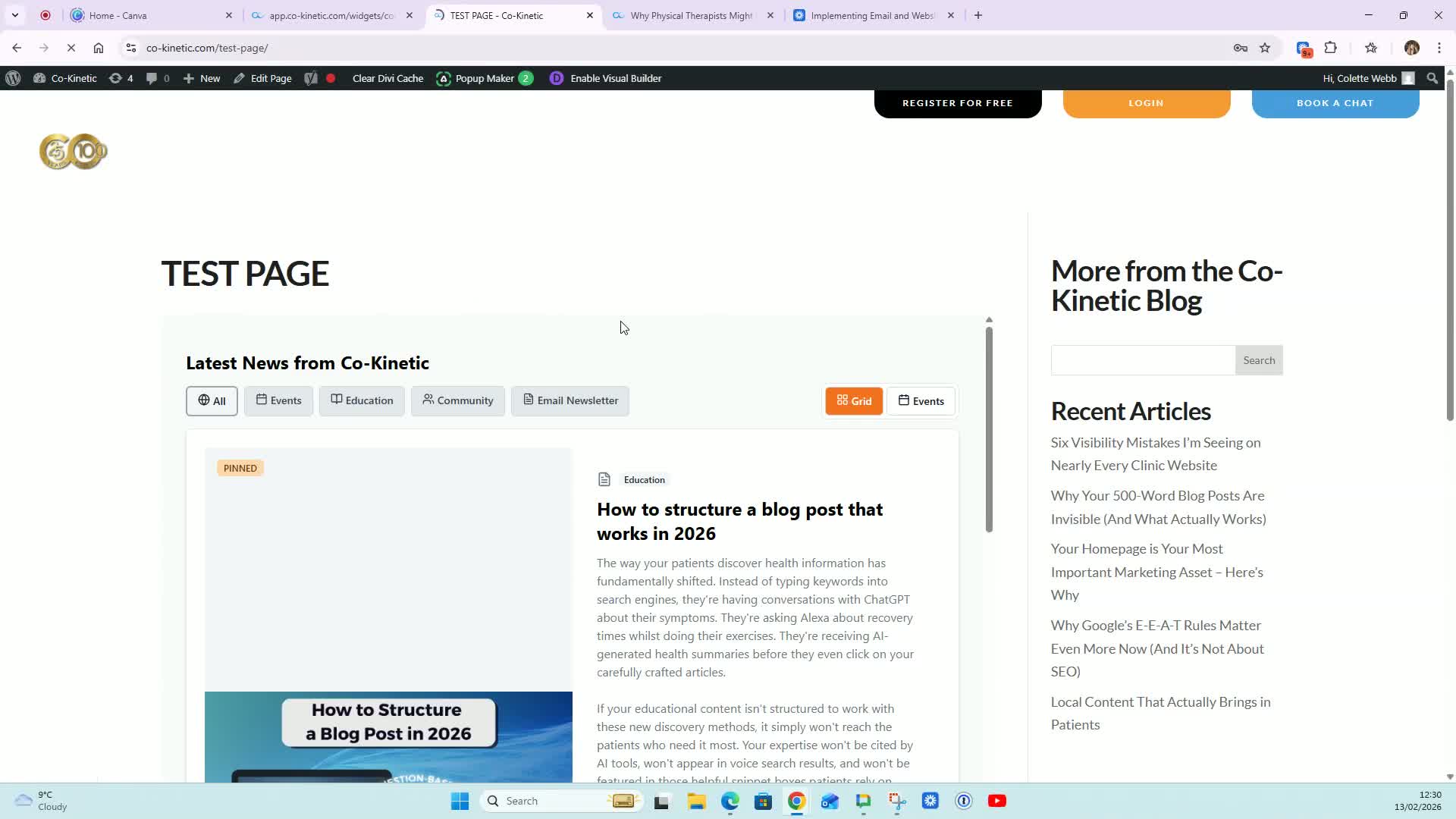Viewport: 1456px width, 819px height.
Task: Open Edit Page in admin bar
Action: pyautogui.click(x=262, y=78)
